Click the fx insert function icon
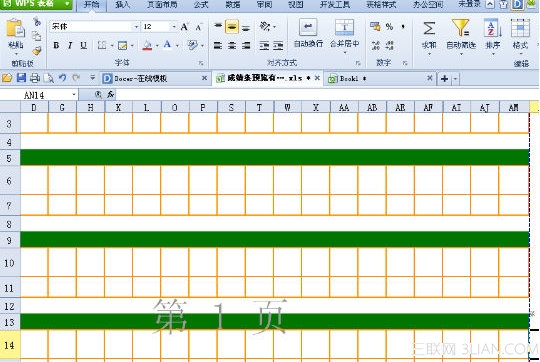Viewport: 540px width, 362px height. [111, 94]
